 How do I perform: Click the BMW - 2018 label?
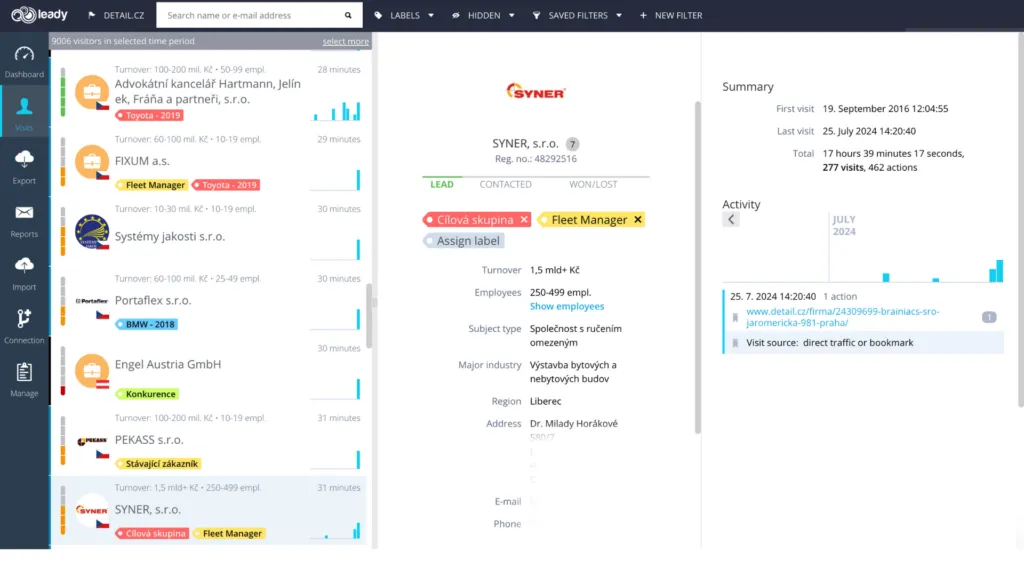point(146,324)
